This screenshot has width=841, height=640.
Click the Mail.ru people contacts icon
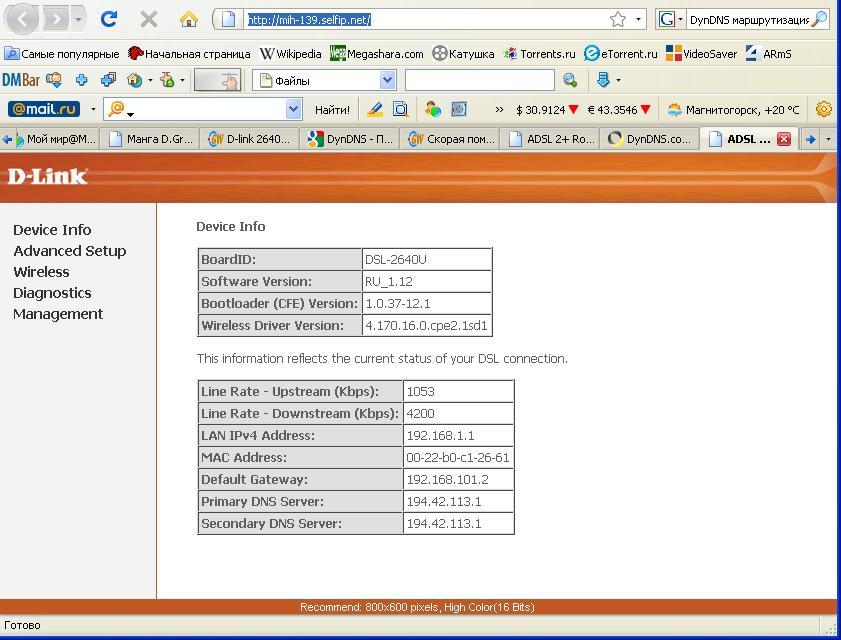coord(433,109)
